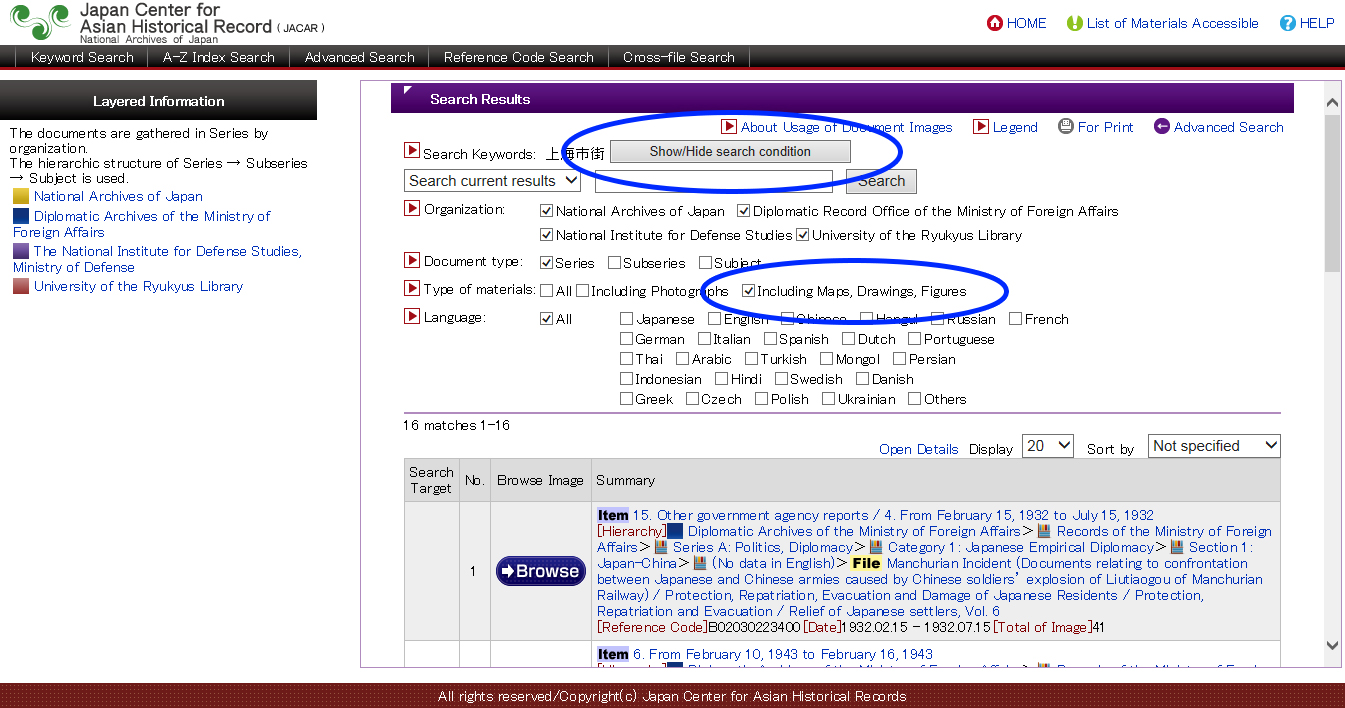Screen dimensions: 1345x708
Task: Check the French language checkbox
Action: point(1015,319)
